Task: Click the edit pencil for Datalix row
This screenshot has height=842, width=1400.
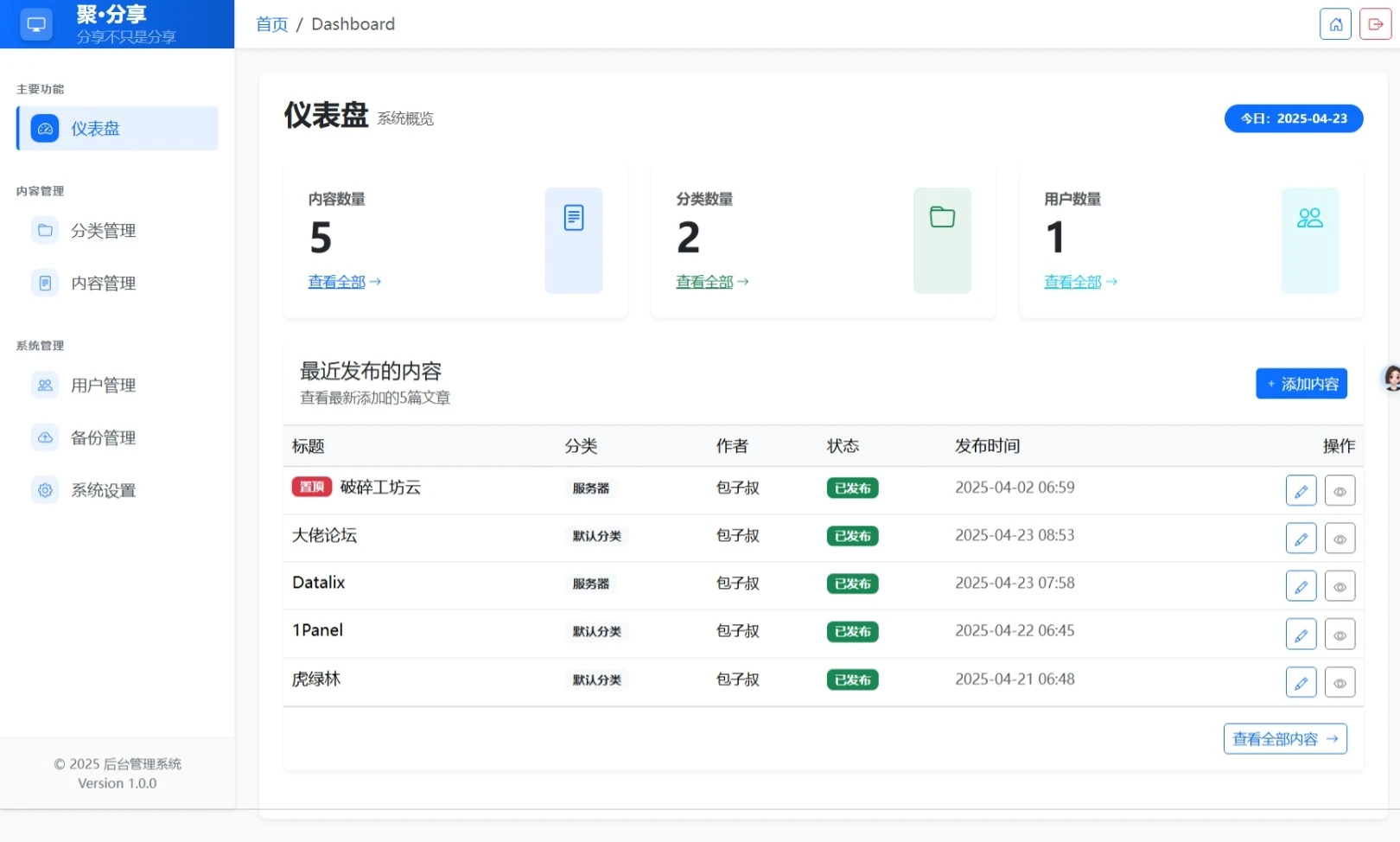Action: (x=1301, y=586)
